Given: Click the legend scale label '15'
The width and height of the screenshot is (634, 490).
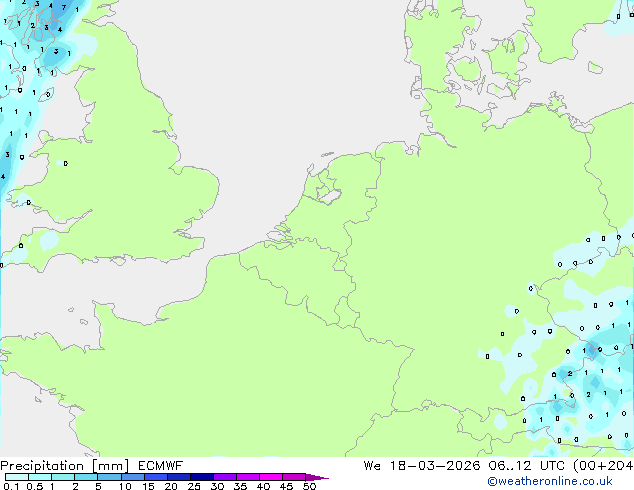Looking at the screenshot, I should 148,486.
